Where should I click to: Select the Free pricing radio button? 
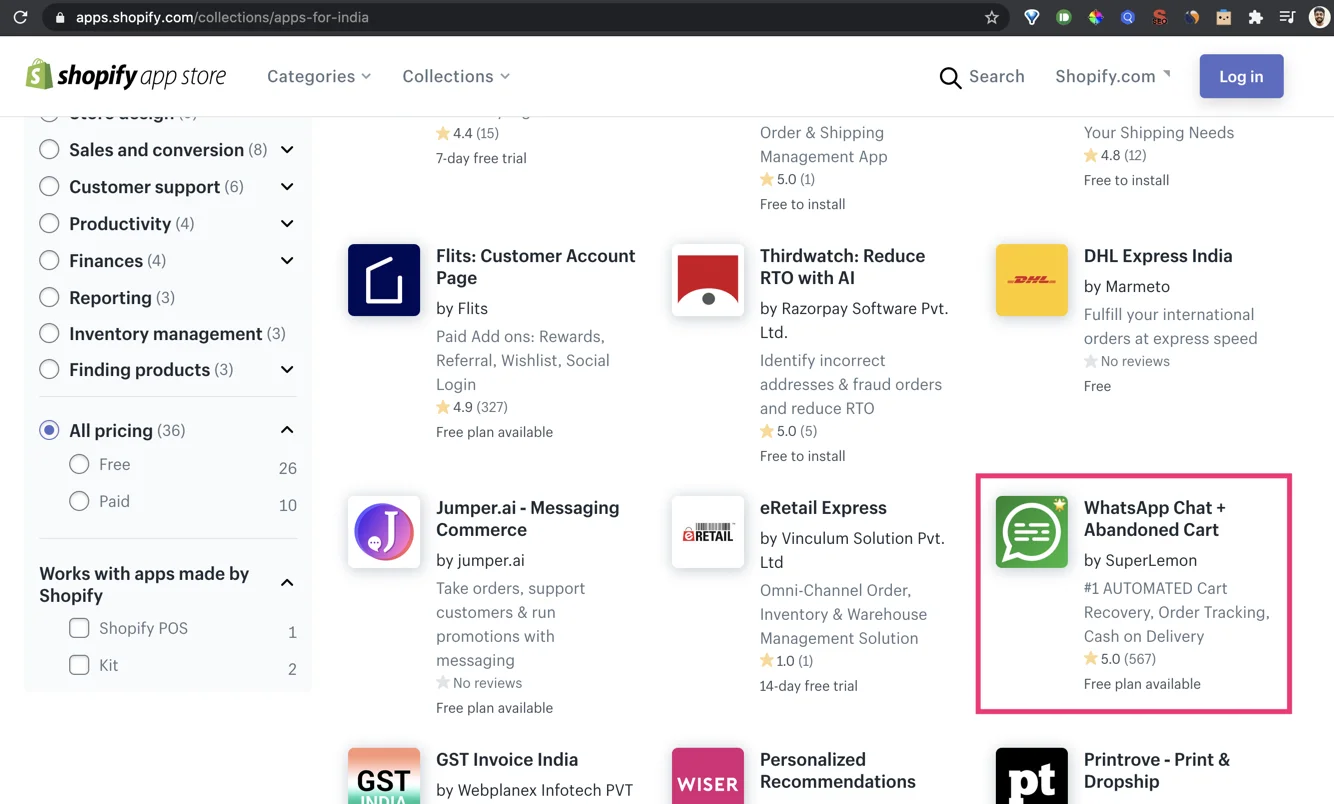pyautogui.click(x=79, y=464)
